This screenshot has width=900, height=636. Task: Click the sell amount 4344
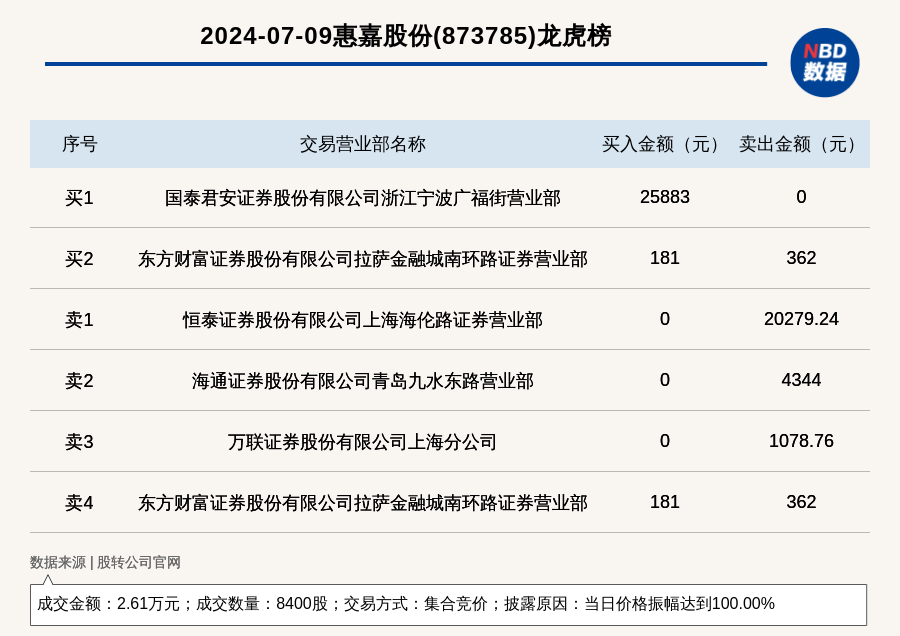pyautogui.click(x=801, y=379)
